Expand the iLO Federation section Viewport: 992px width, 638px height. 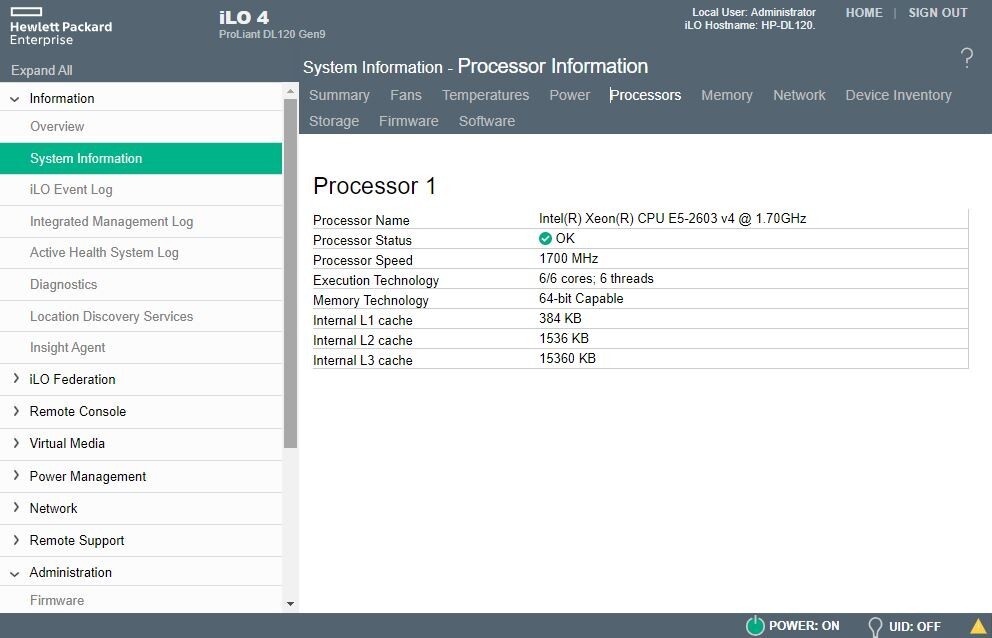pyautogui.click(x=16, y=378)
